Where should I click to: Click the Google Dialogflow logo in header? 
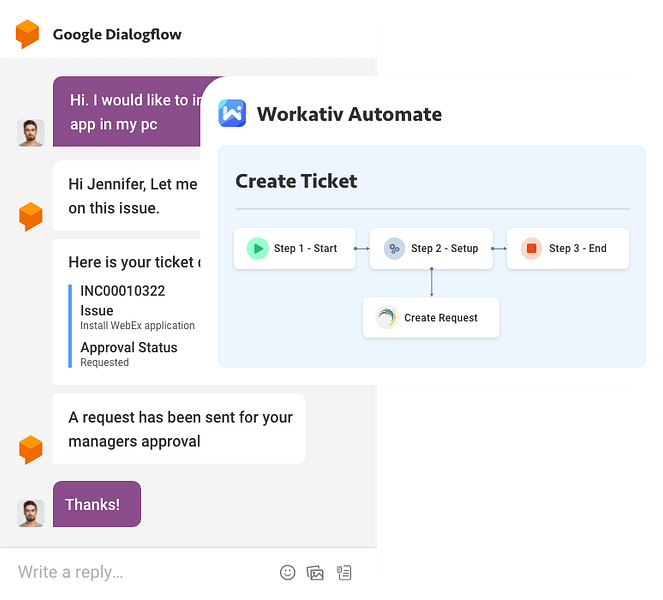pos(27,34)
